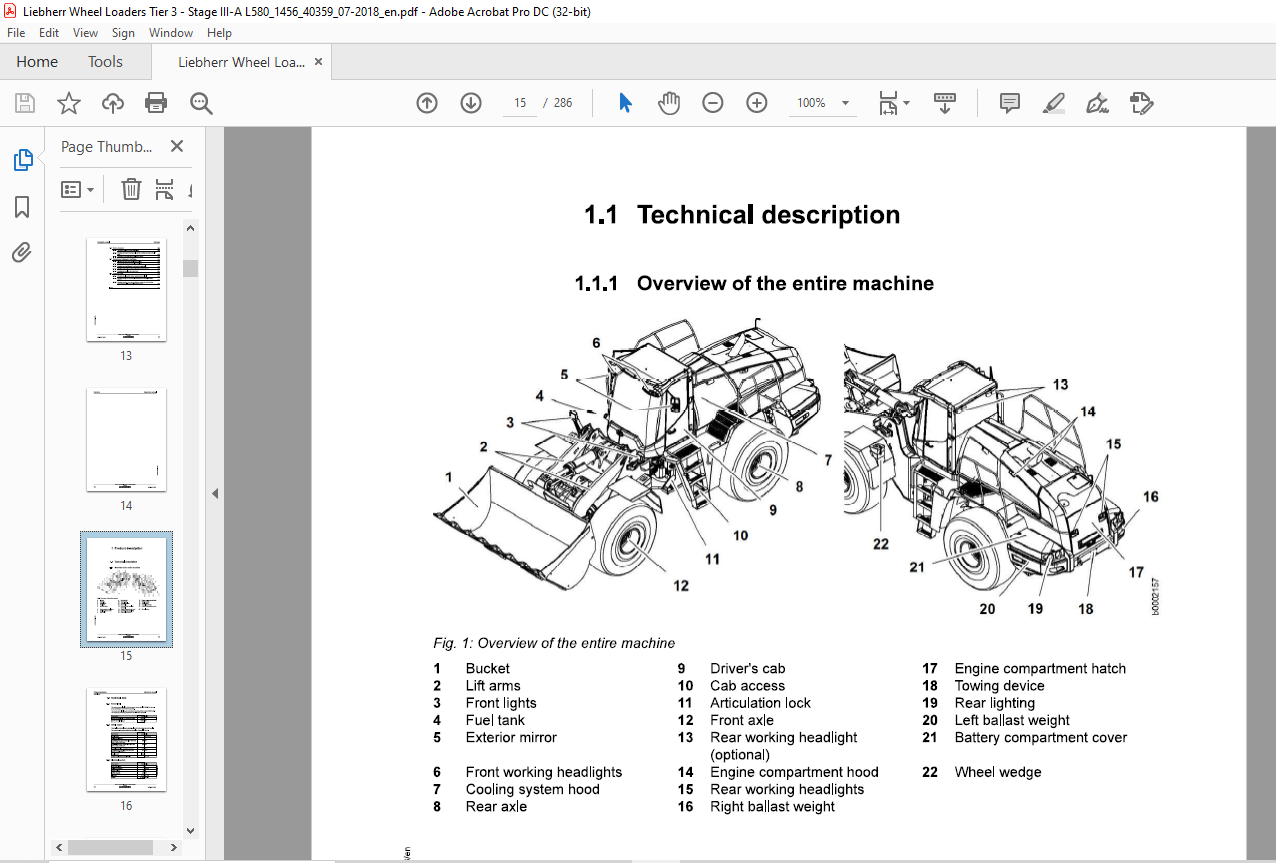The image size is (1276, 863).
Task: Go to next page arrow
Action: click(471, 103)
